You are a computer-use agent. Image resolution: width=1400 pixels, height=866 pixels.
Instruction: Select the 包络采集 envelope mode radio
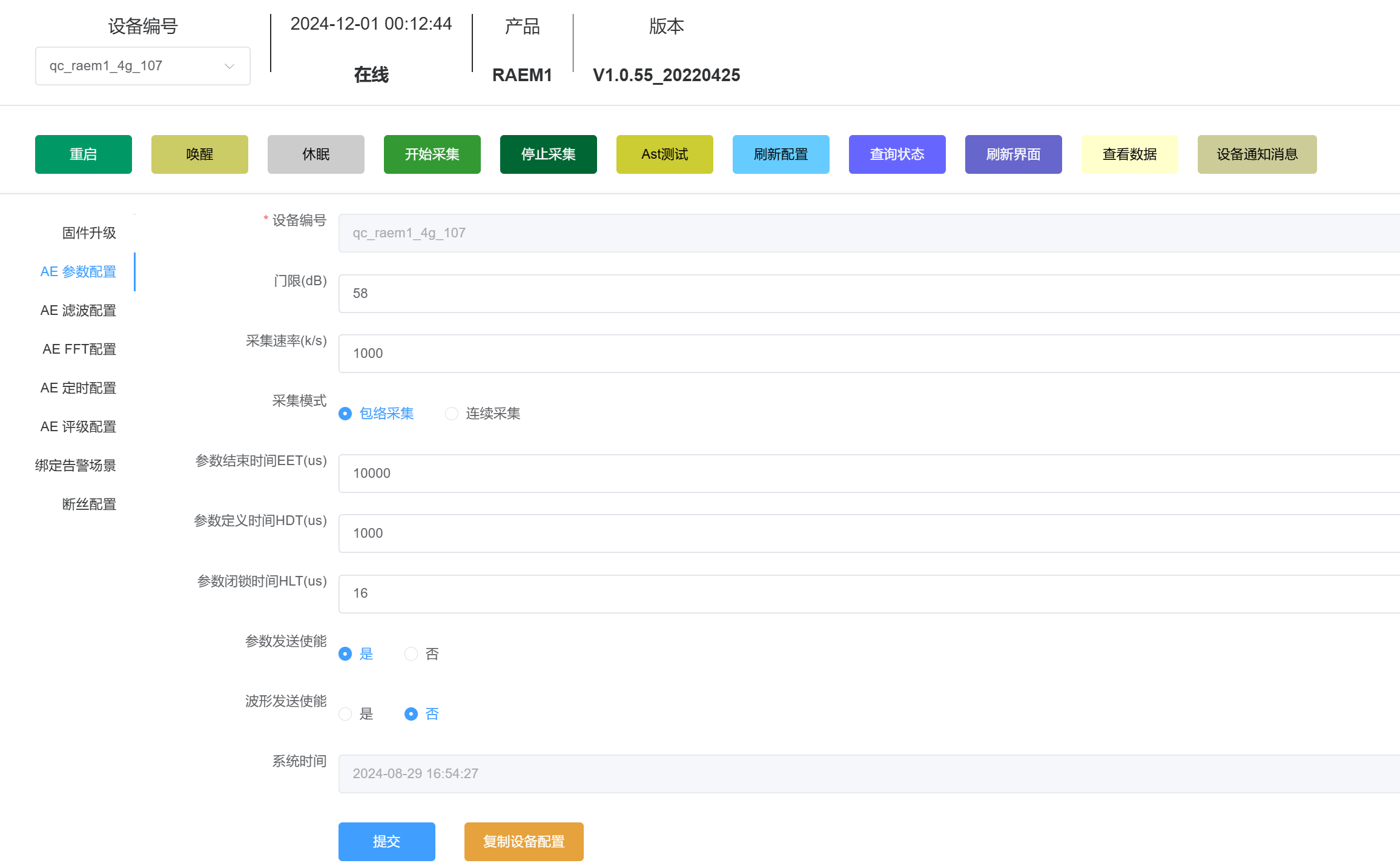pos(345,414)
